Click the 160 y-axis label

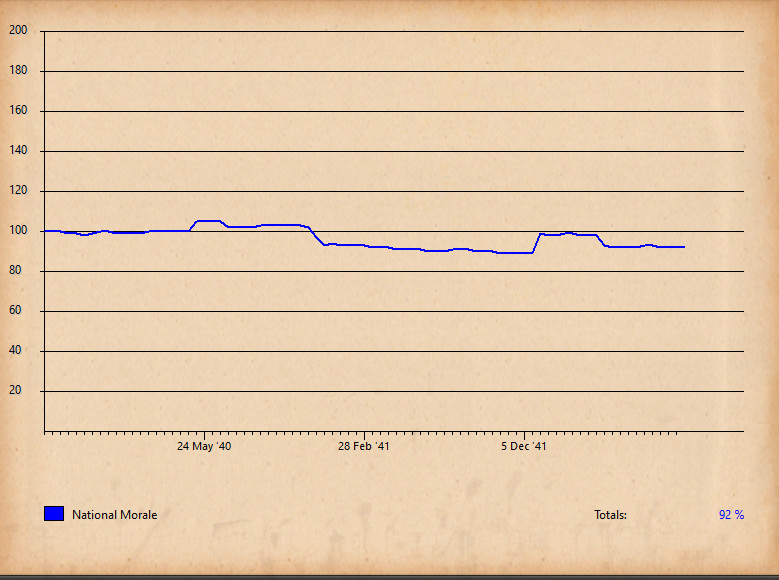point(18,110)
